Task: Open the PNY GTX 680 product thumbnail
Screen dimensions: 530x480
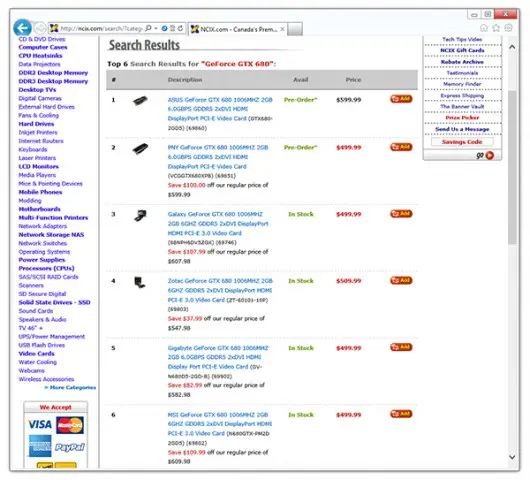Action: point(140,148)
